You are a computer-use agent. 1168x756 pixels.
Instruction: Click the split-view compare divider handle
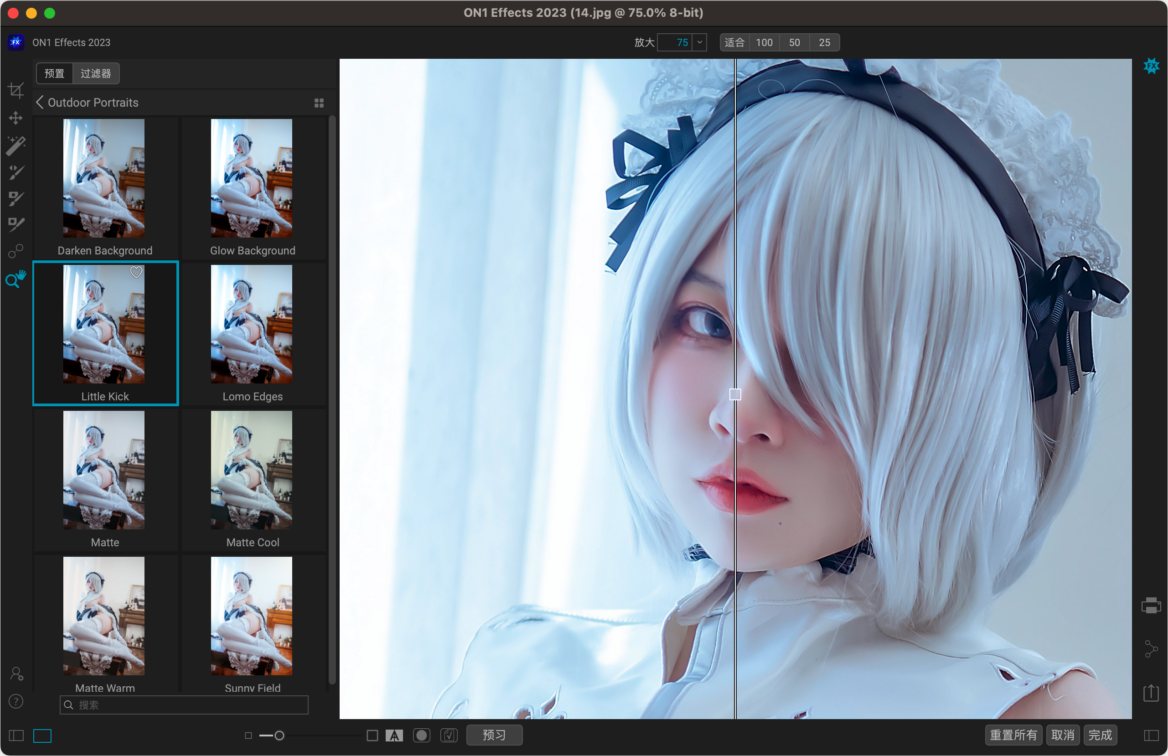pyautogui.click(x=735, y=394)
